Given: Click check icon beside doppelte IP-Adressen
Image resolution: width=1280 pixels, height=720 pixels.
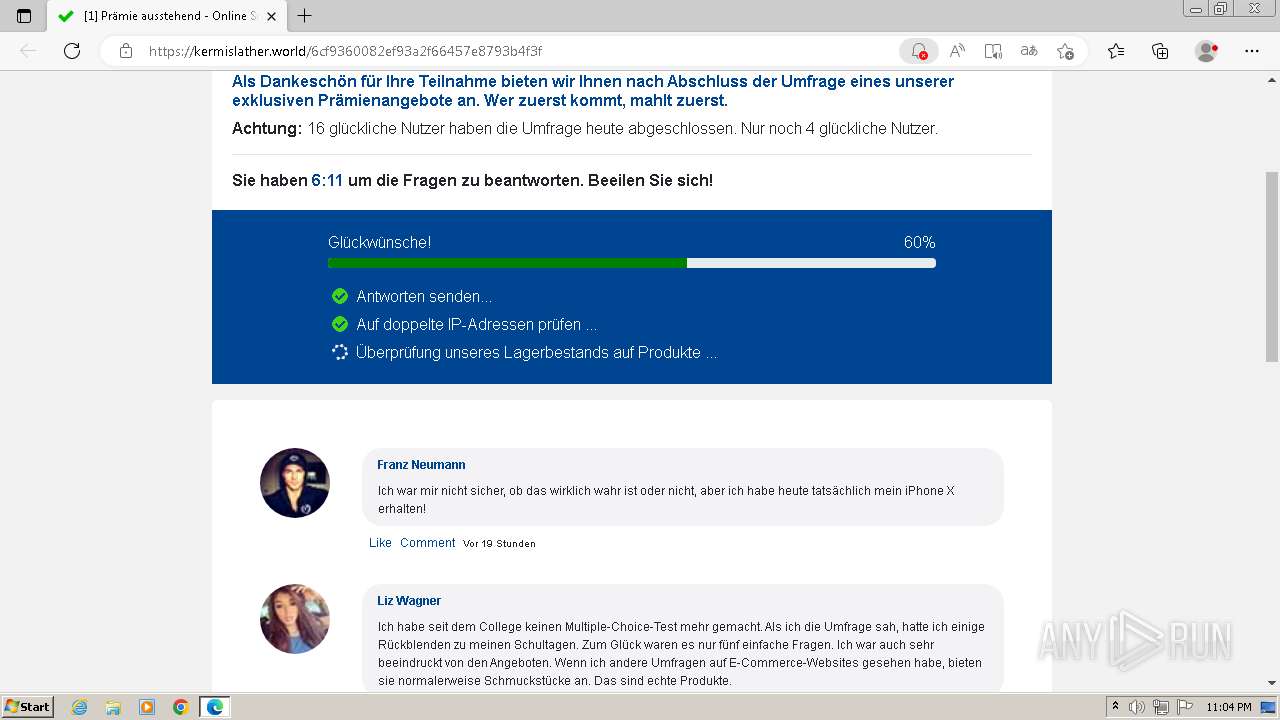Looking at the screenshot, I should click(x=340, y=324).
